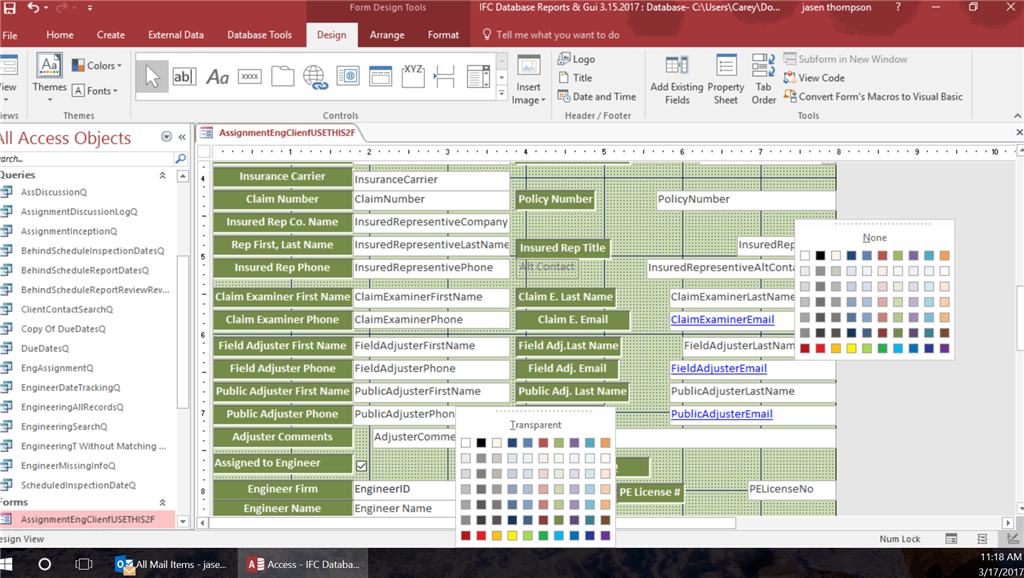The height and width of the screenshot is (578, 1024).
Task: Click Add Existing Fields icon
Action: click(677, 80)
